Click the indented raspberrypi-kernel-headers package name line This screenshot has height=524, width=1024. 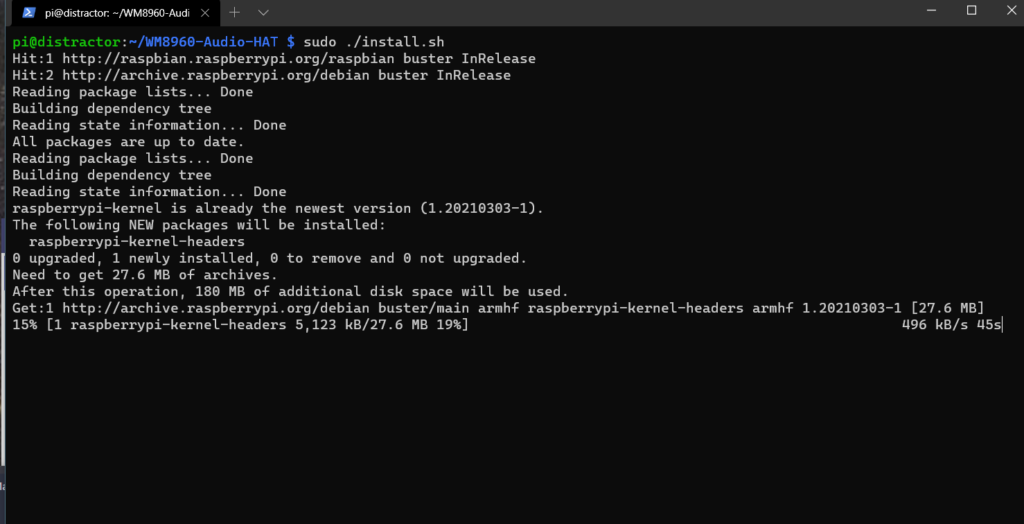[137, 241]
